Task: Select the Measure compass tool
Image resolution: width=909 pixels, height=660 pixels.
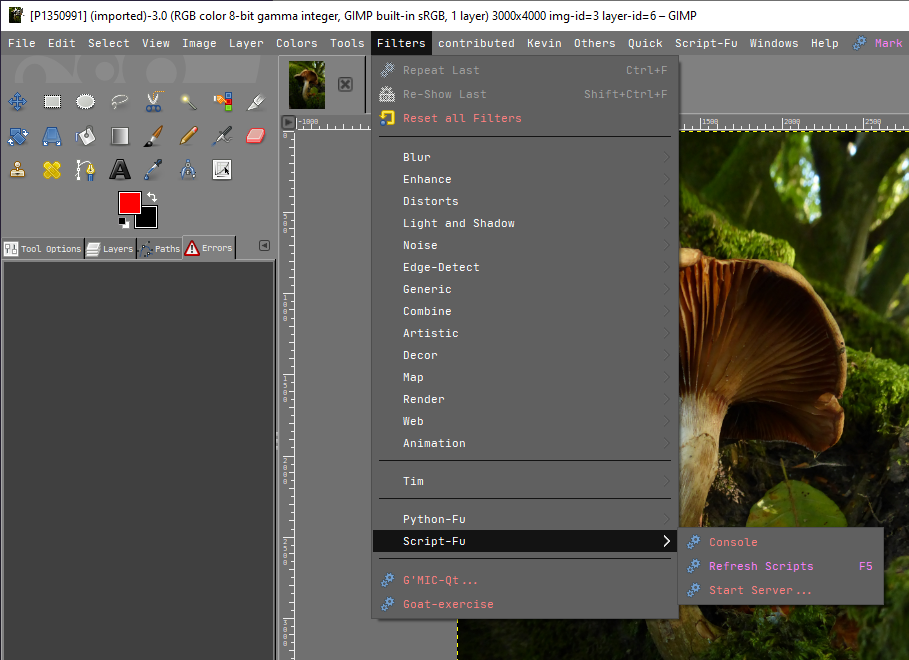Action: point(188,170)
